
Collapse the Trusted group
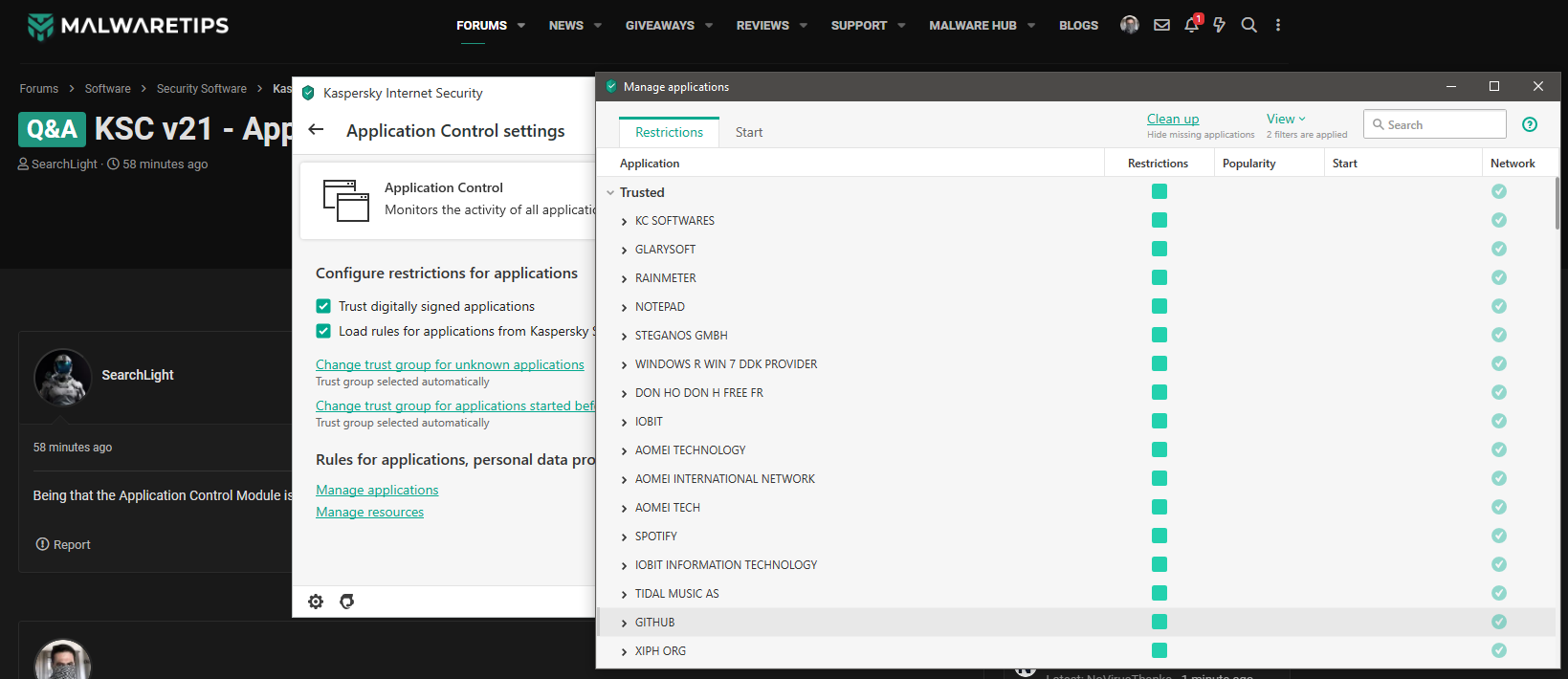(610, 192)
